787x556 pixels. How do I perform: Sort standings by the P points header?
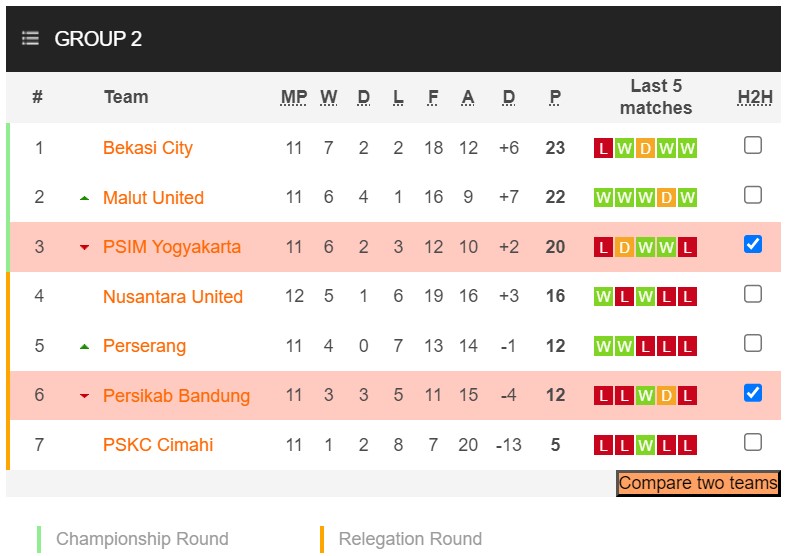click(x=555, y=97)
